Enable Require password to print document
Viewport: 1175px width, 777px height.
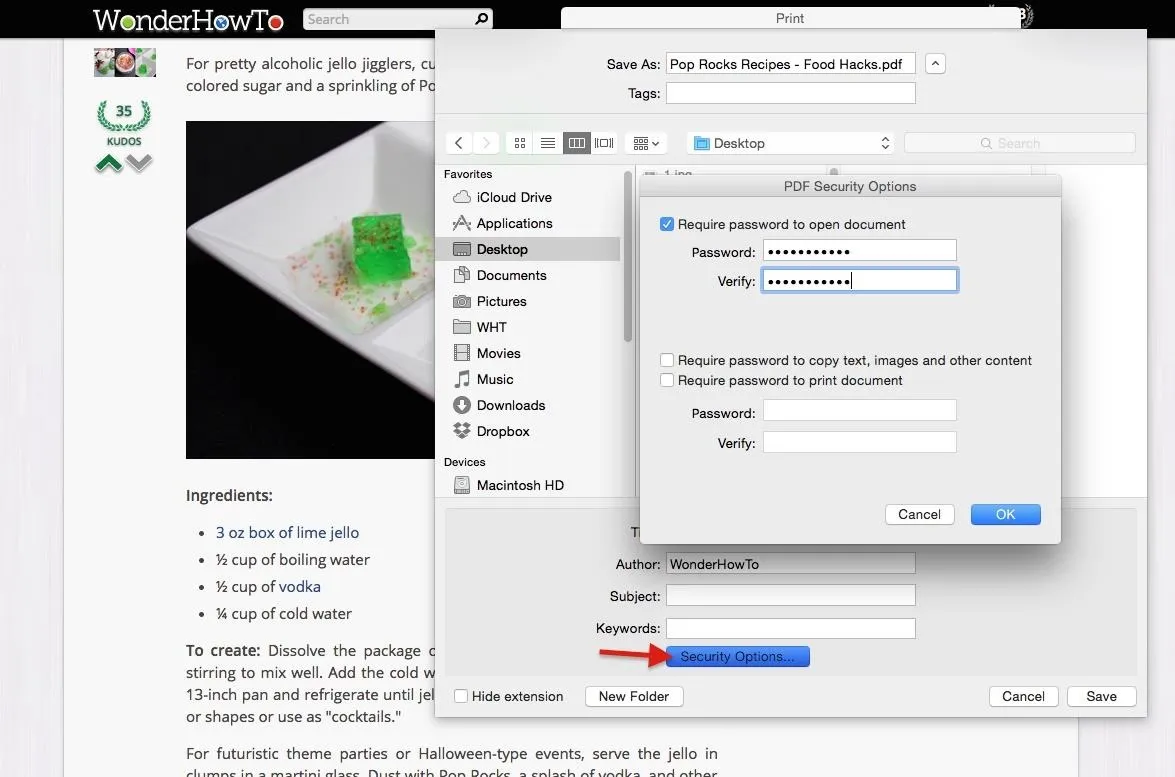coord(667,380)
